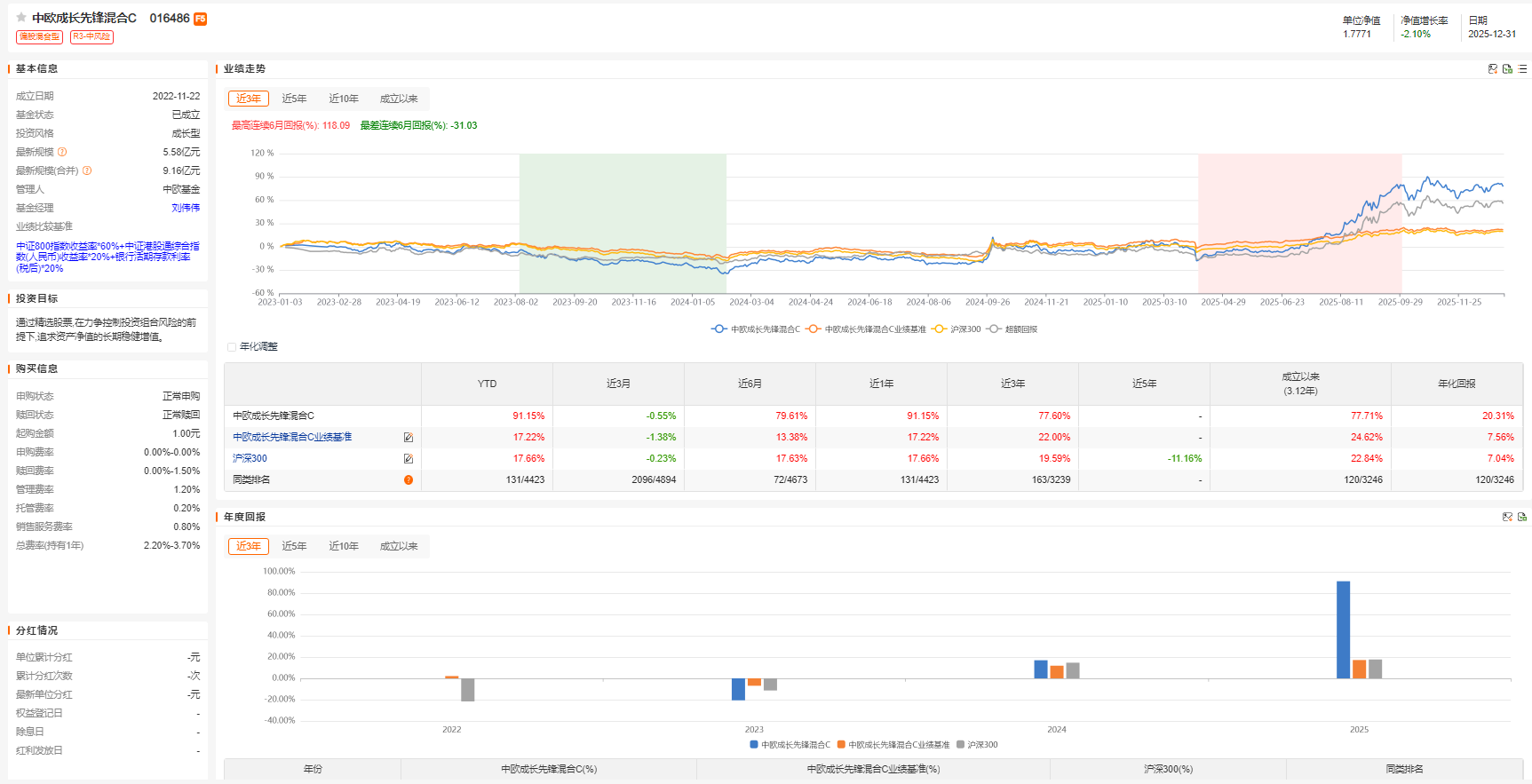Image resolution: width=1532 pixels, height=784 pixels.
Task: Click 管理费率 value 1.20%
Action: 187,489
